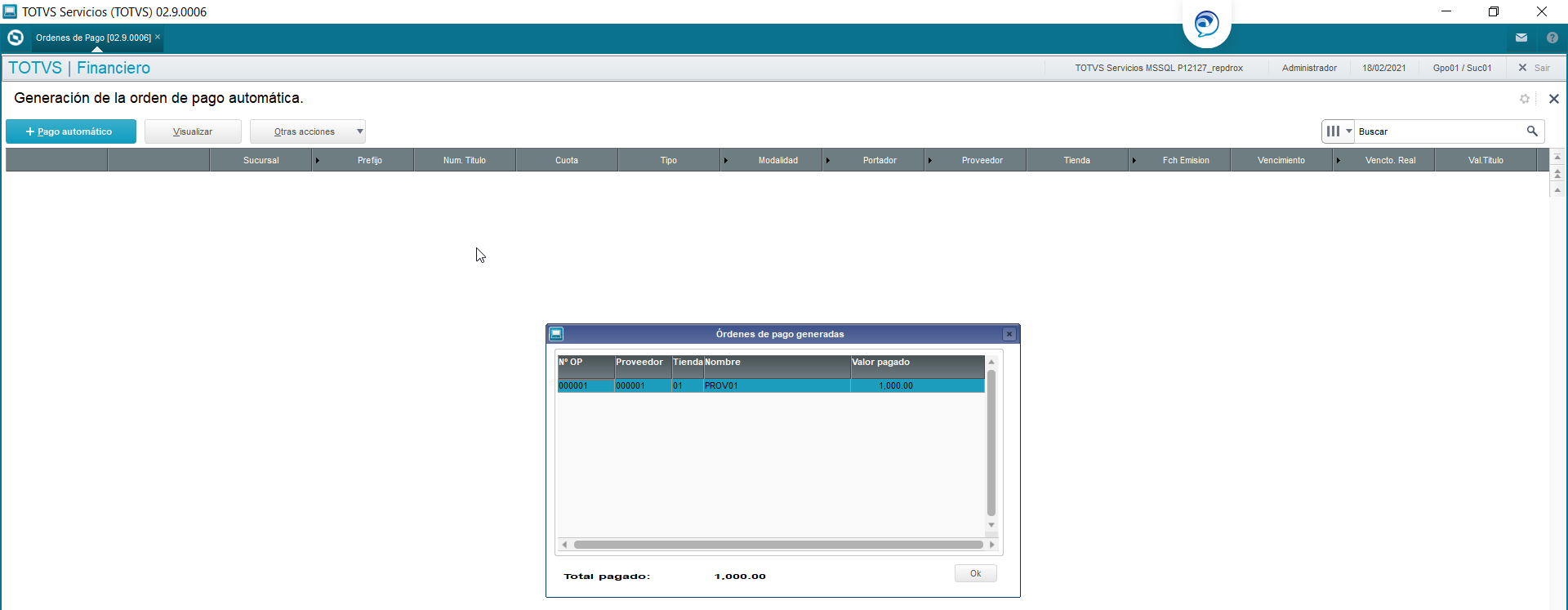Click the search magnifier icon

tap(1532, 131)
